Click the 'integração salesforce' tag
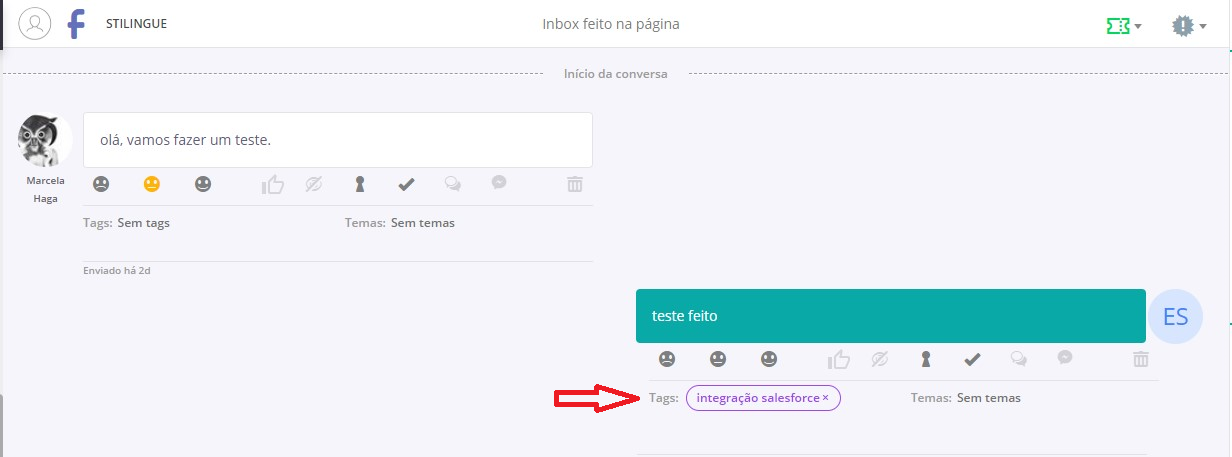Screen dimensions: 1232x457 click(757, 398)
